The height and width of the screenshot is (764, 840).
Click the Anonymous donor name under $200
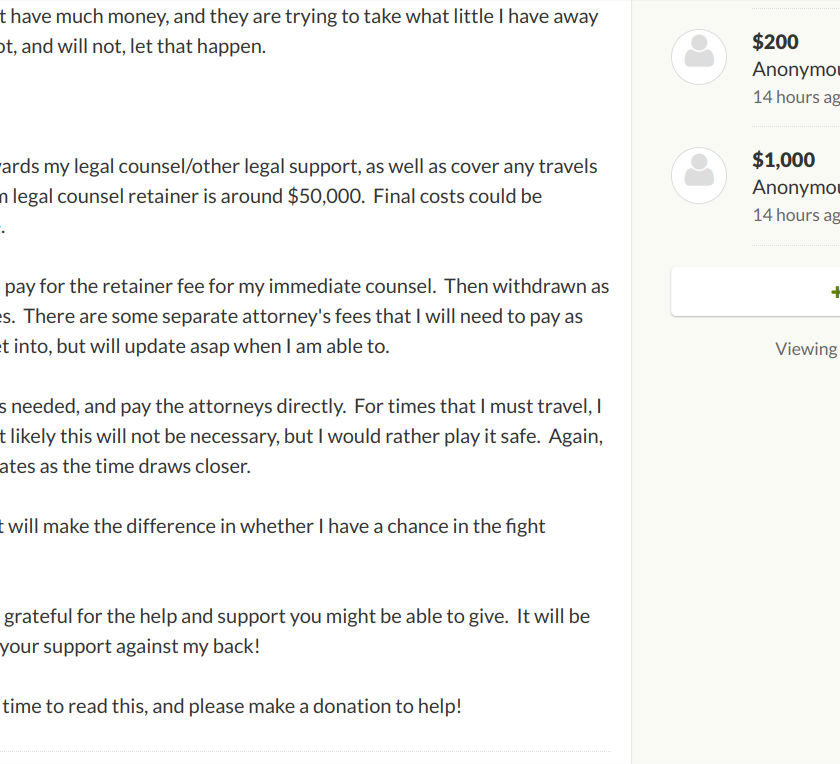click(796, 69)
